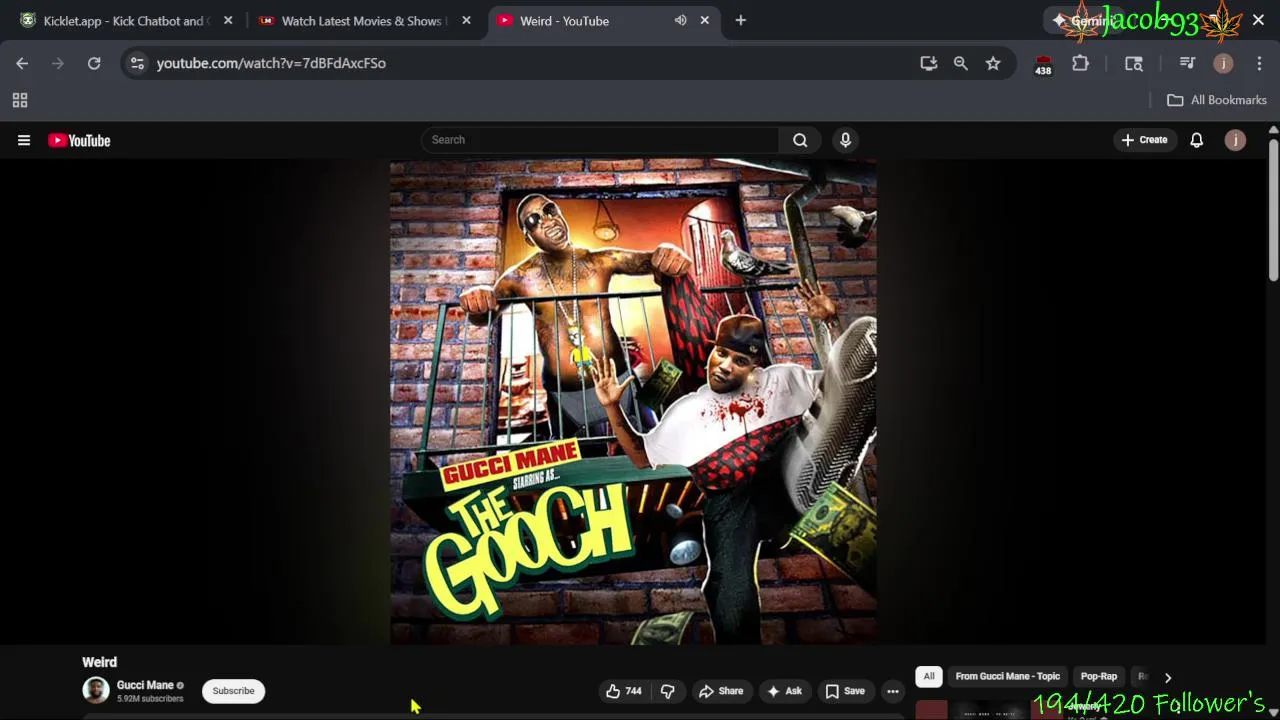View site information icon in the address bar
The width and height of the screenshot is (1280, 720).
[137, 63]
